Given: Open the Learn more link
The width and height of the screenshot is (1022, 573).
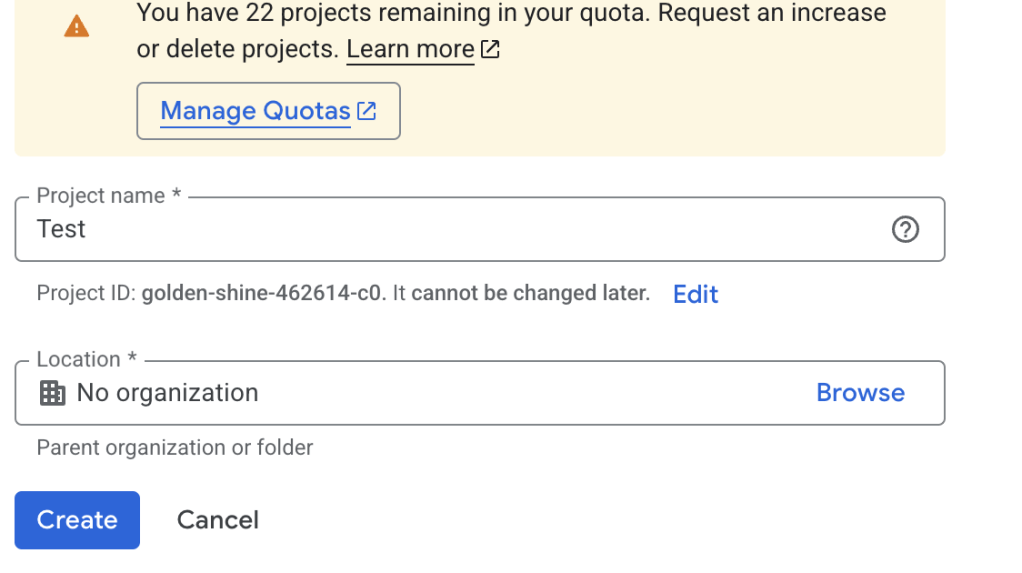Looking at the screenshot, I should tap(410, 49).
